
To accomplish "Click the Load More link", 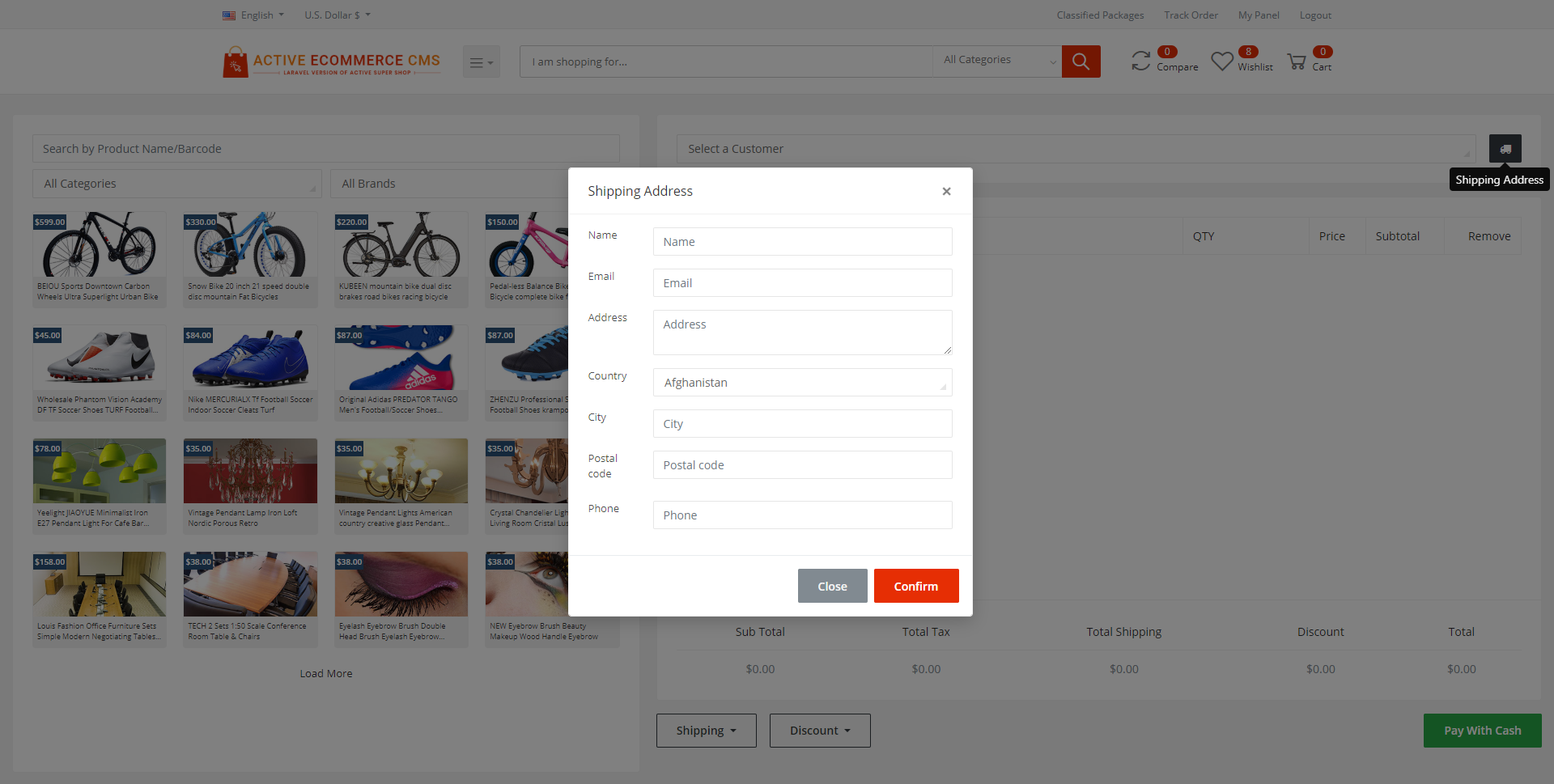I will [326, 674].
